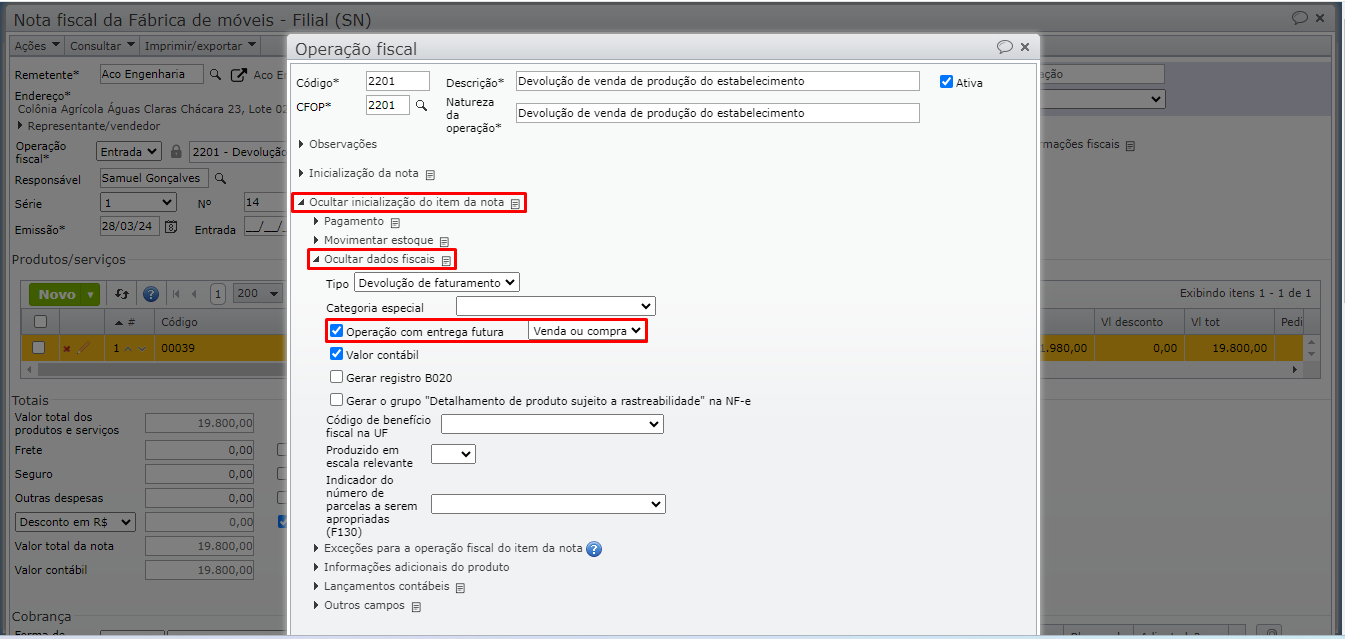Enable Gerar registro B020

pos(337,377)
